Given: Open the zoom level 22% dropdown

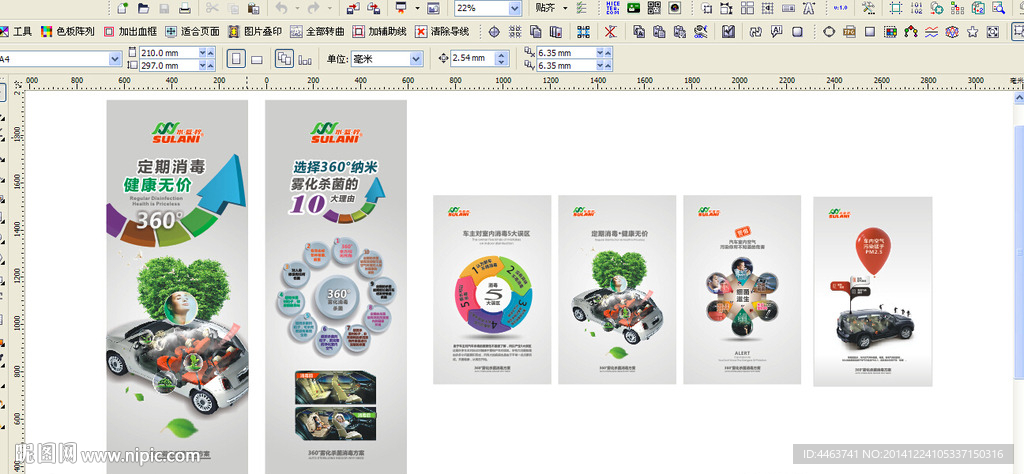Looking at the screenshot, I should [515, 8].
